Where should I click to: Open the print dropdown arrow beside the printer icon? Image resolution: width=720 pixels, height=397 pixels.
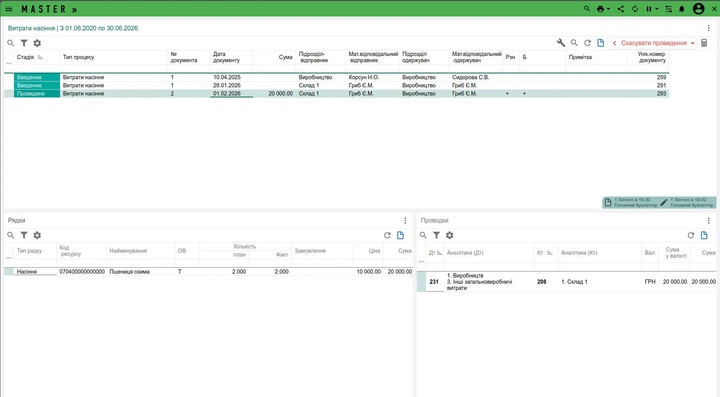point(608,9)
